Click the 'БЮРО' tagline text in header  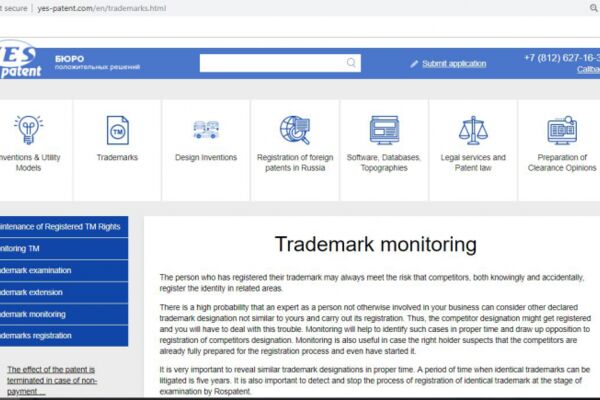(69, 59)
